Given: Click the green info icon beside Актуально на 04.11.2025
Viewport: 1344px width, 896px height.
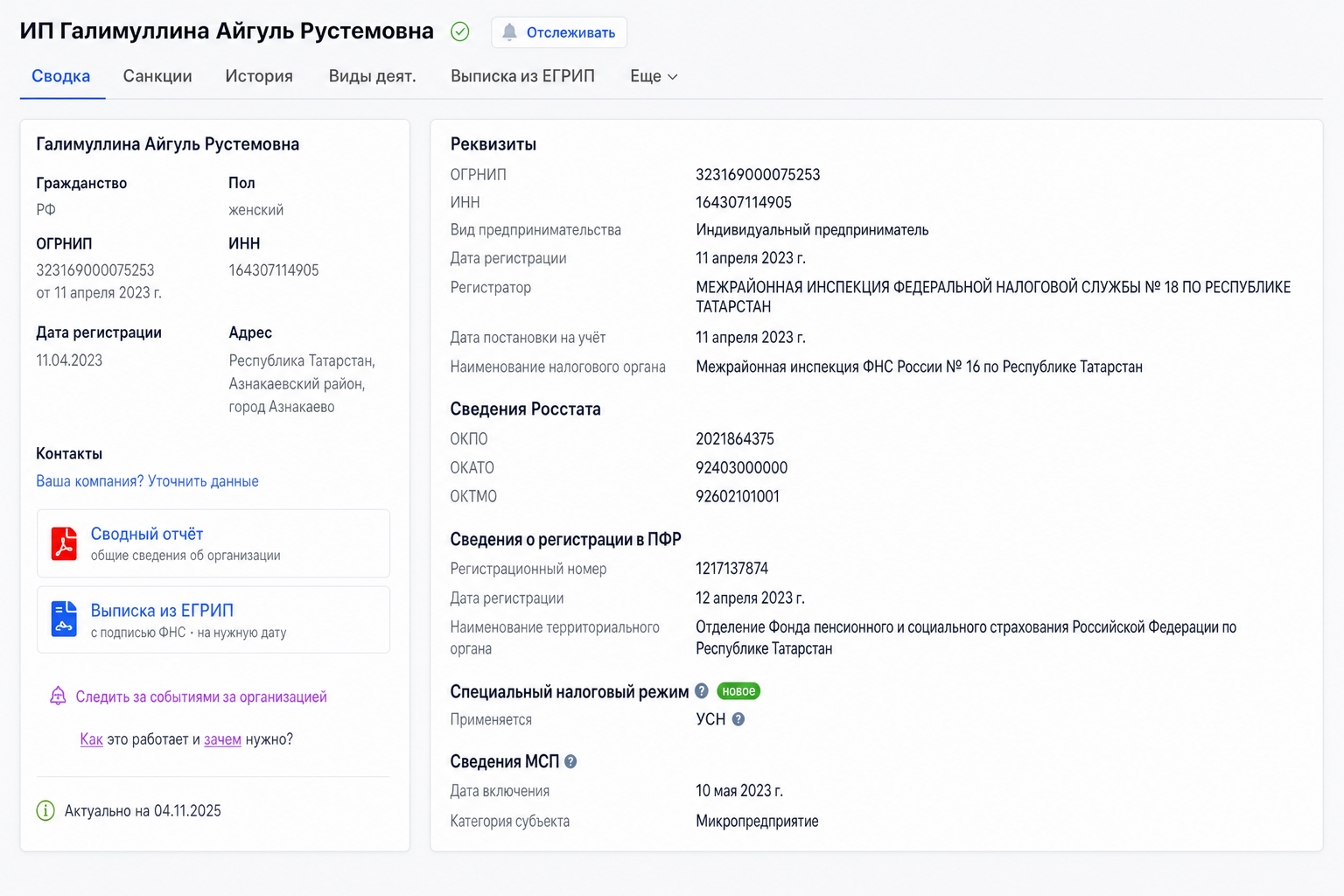Looking at the screenshot, I should point(45,811).
